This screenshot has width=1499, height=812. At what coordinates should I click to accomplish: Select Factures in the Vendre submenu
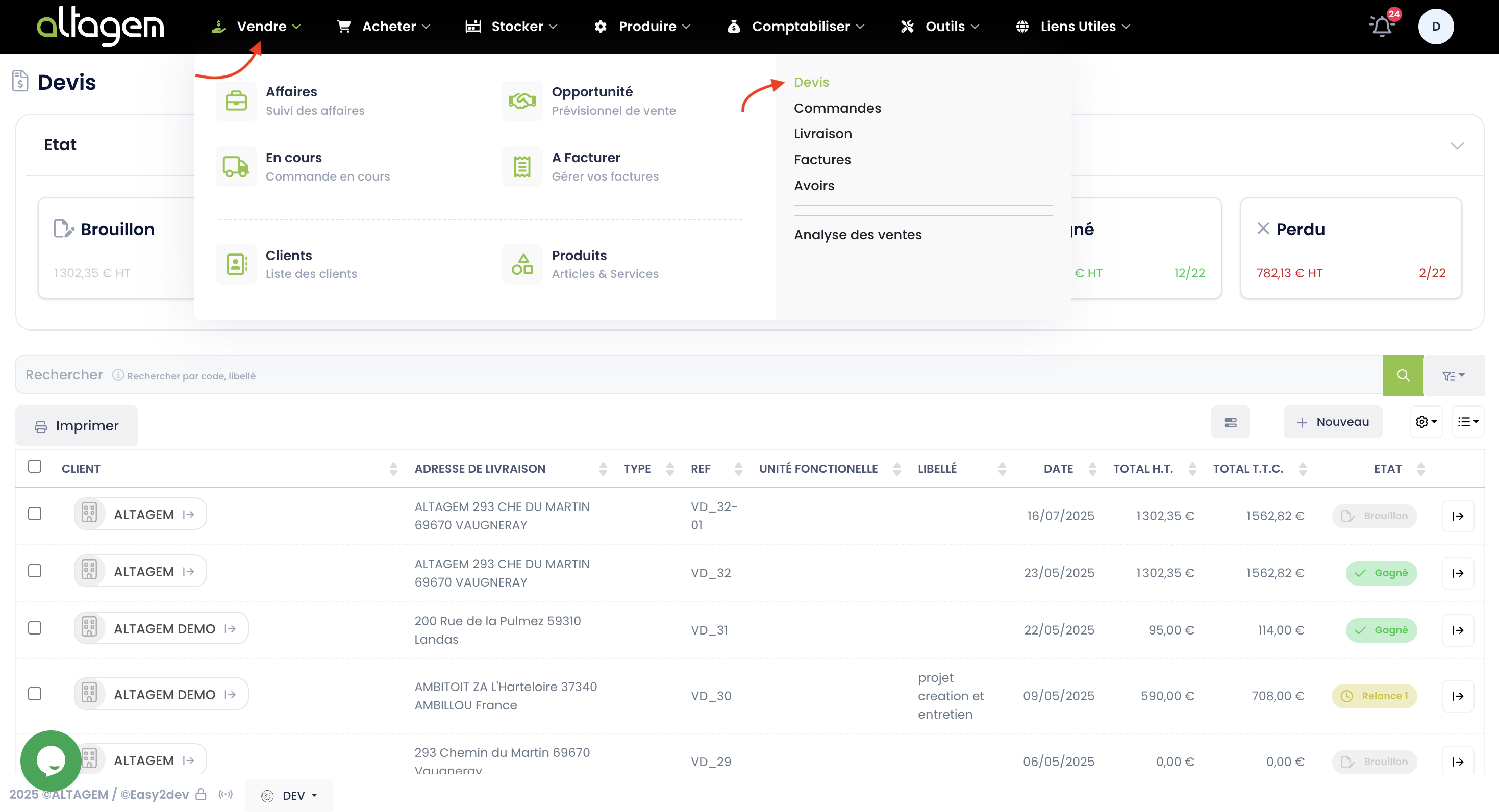coord(822,159)
